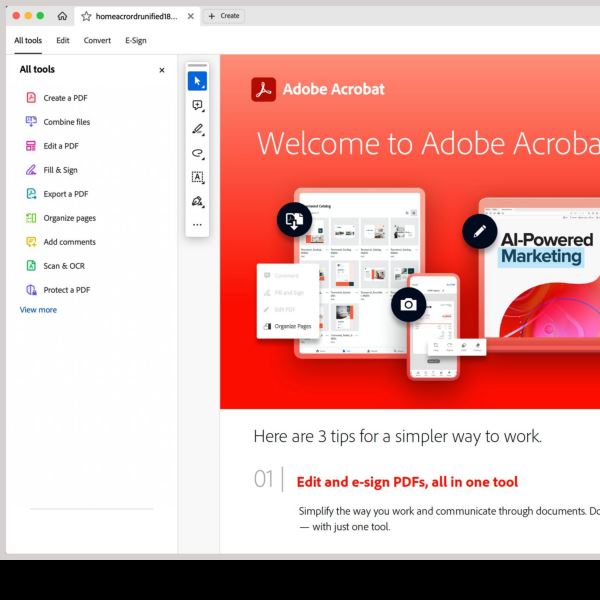The image size is (600, 600).
Task: Click 'Edit and e-sign PDFs, all in one tool'
Action: point(407,482)
